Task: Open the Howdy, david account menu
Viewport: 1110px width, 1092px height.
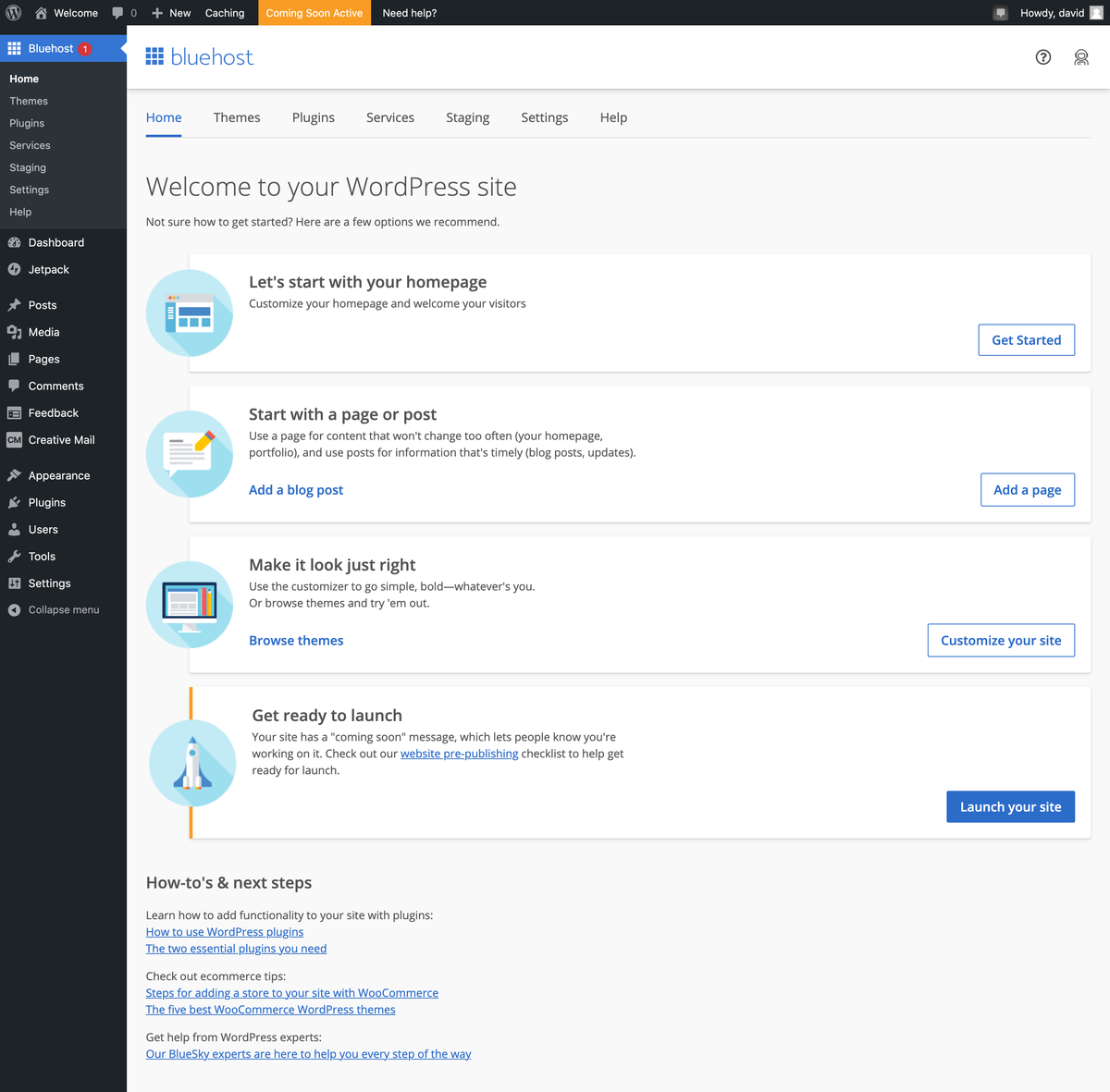Action: pyautogui.click(x=1062, y=13)
